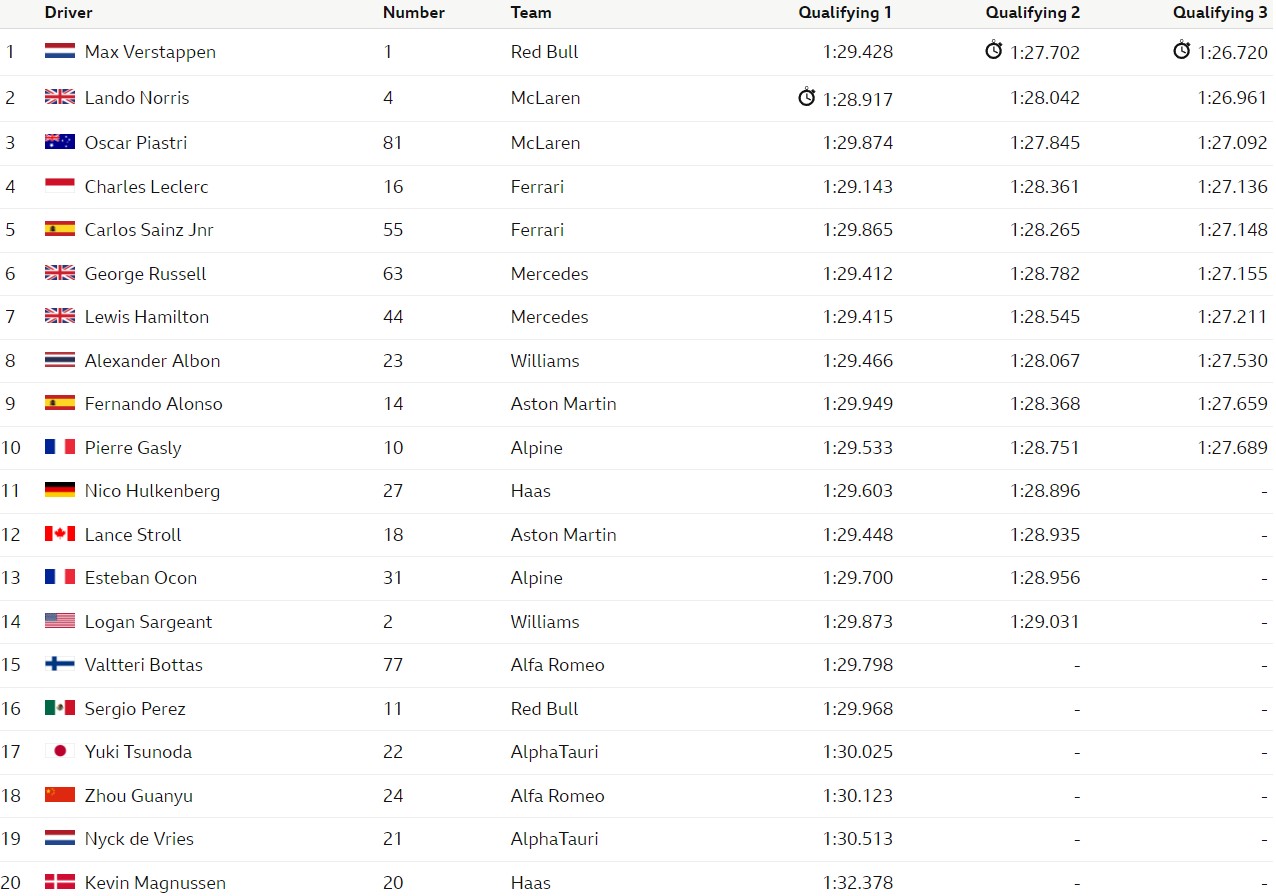Click the US flag beside Logan Sargeant

[x=60, y=621]
